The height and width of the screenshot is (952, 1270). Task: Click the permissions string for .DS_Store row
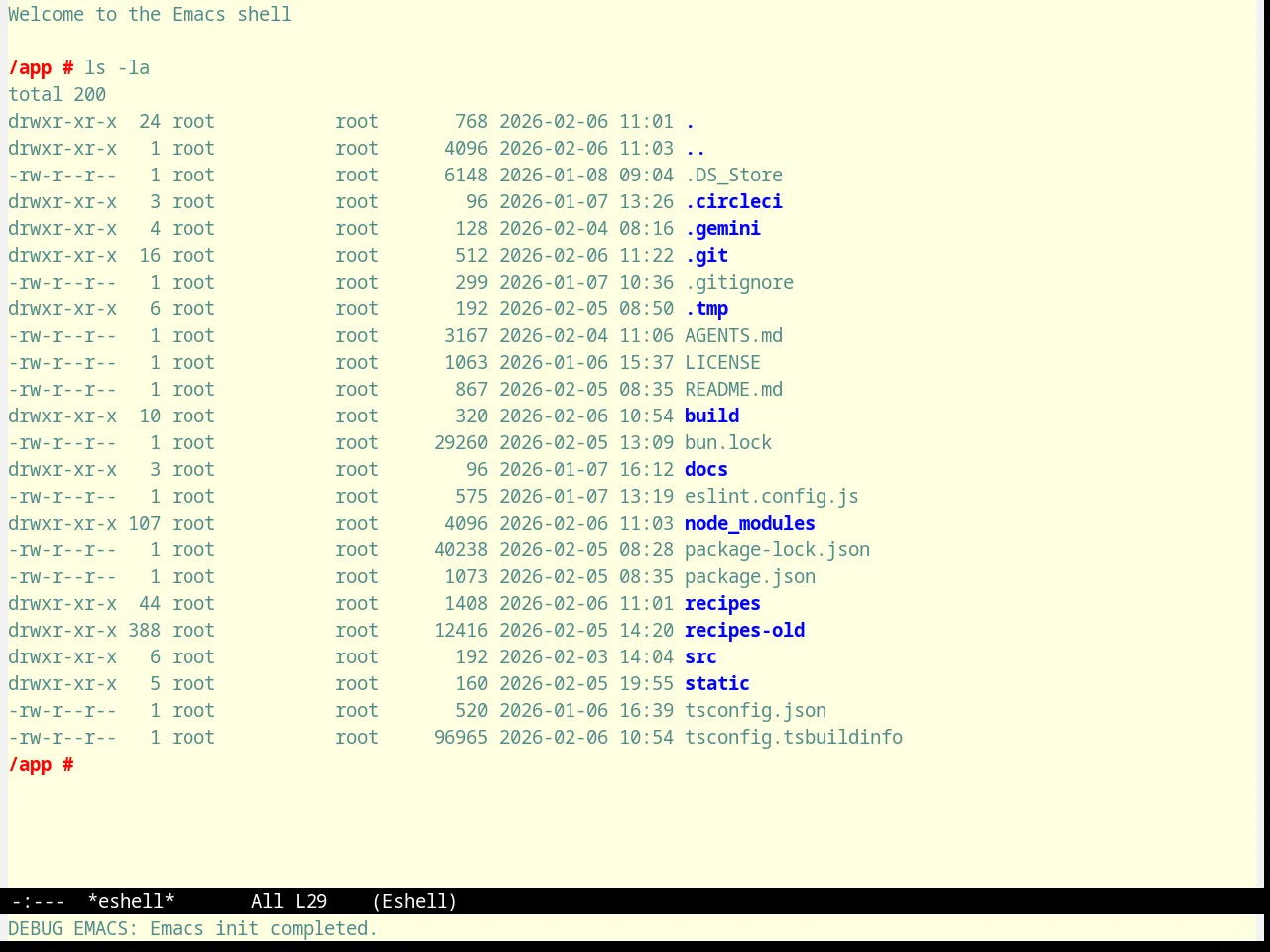click(63, 176)
